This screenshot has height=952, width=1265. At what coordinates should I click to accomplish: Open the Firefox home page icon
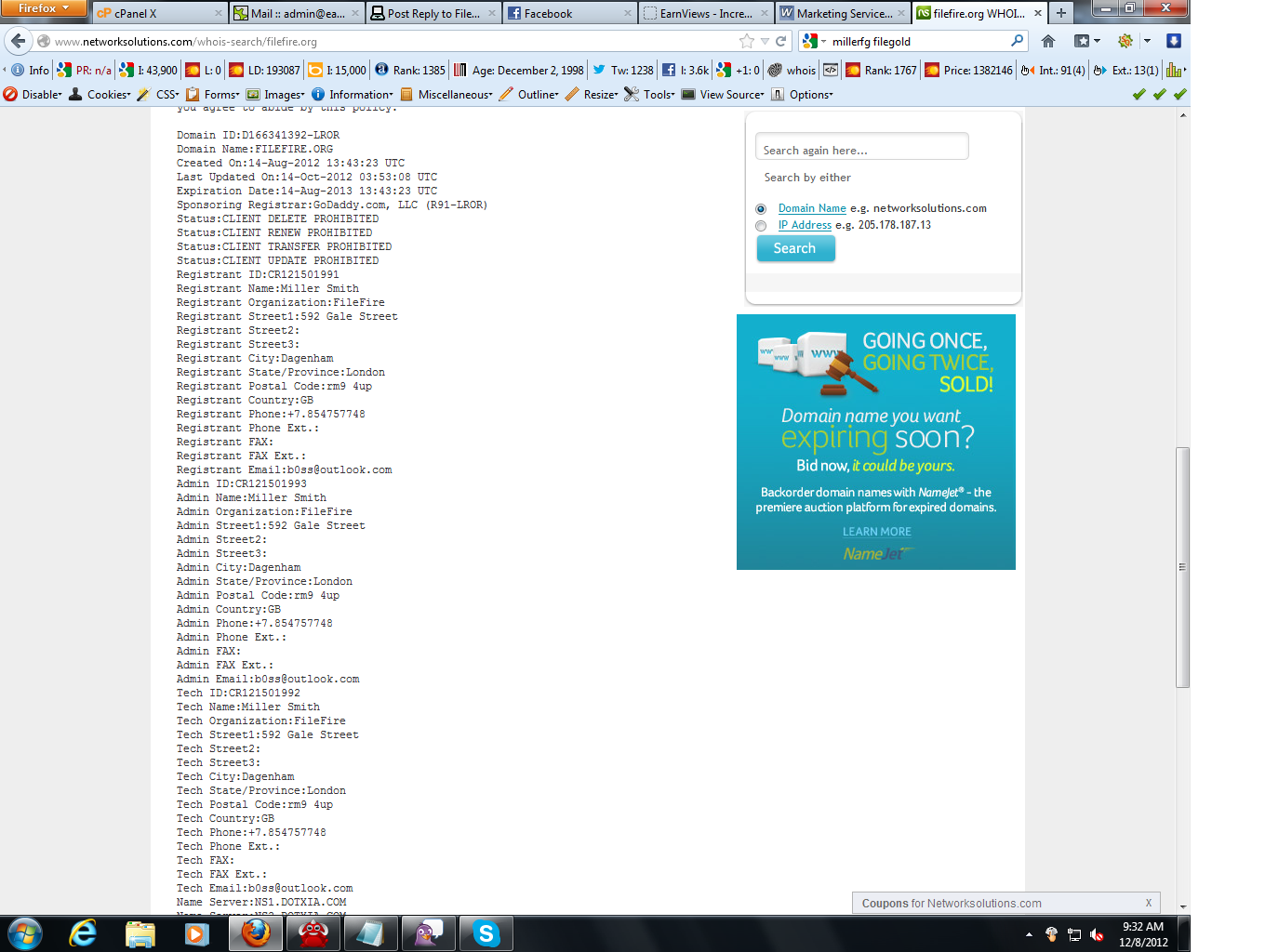(1048, 41)
